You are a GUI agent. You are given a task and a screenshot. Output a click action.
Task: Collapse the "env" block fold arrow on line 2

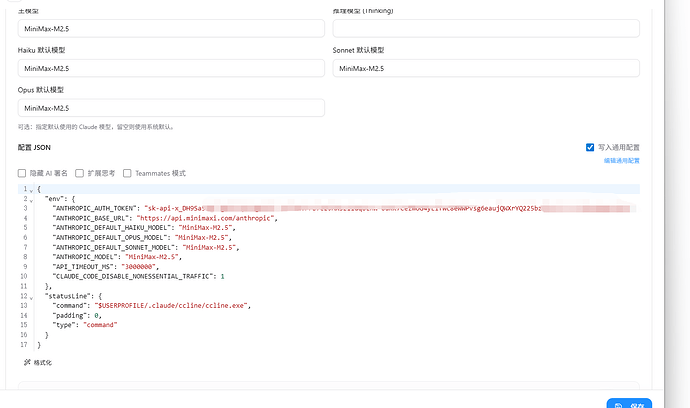[31, 200]
